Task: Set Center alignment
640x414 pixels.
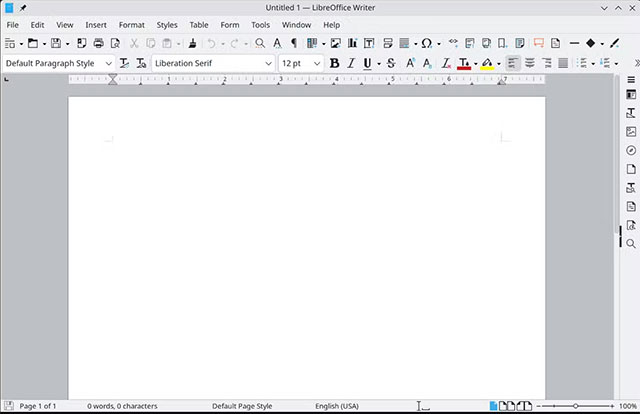Action: [530, 63]
